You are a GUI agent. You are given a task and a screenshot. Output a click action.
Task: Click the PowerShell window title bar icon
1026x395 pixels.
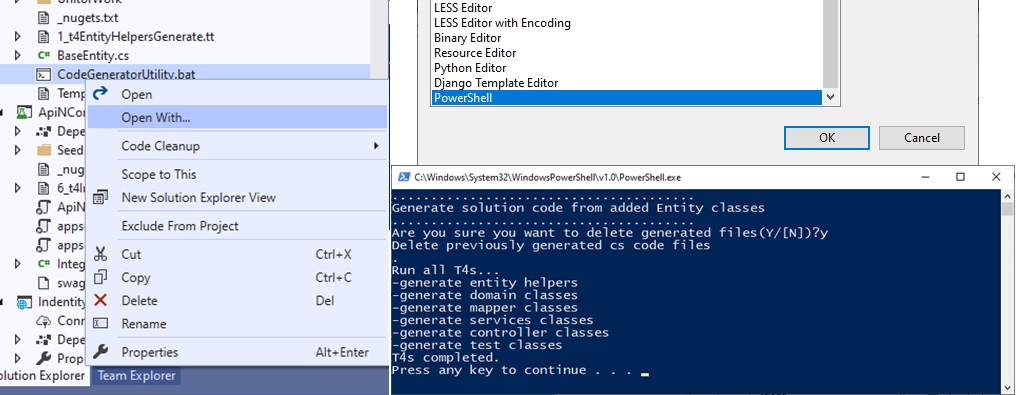coord(403,177)
